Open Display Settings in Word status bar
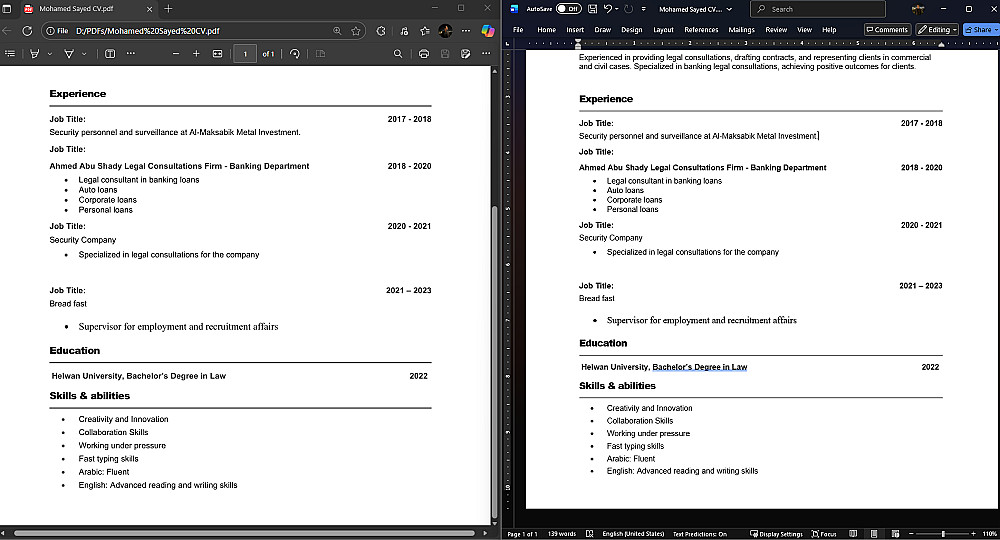The width and height of the screenshot is (1000, 540). click(776, 534)
